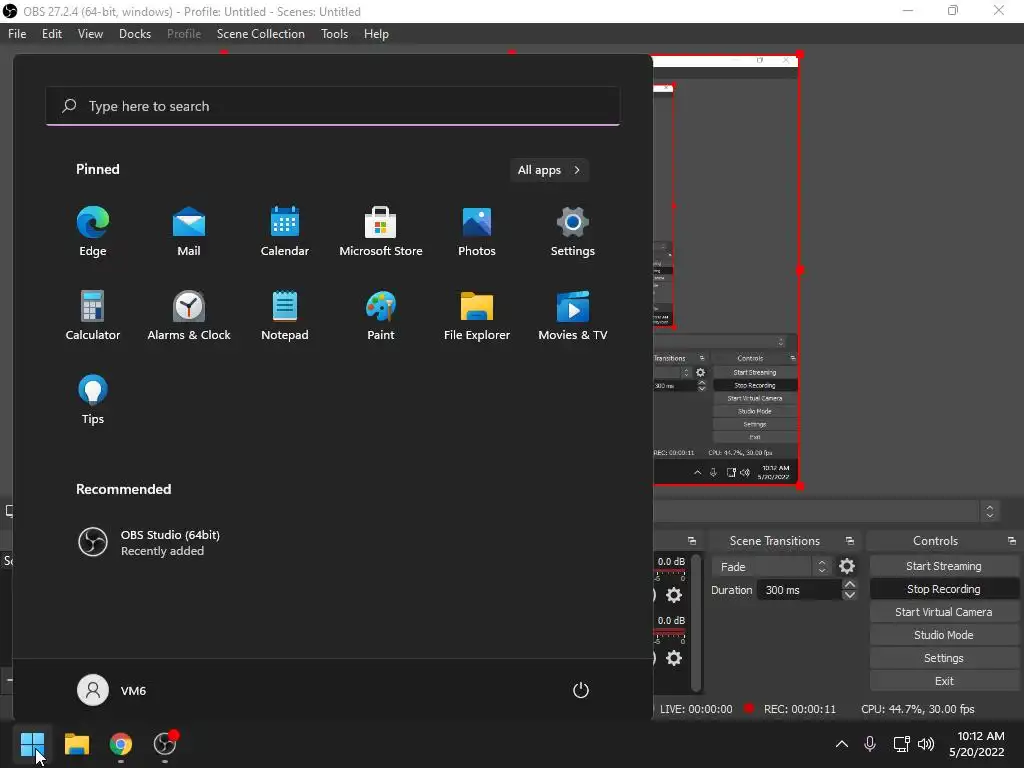Open File Explorer from pinned apps
Screen dimensions: 1024x768
pos(477,316)
